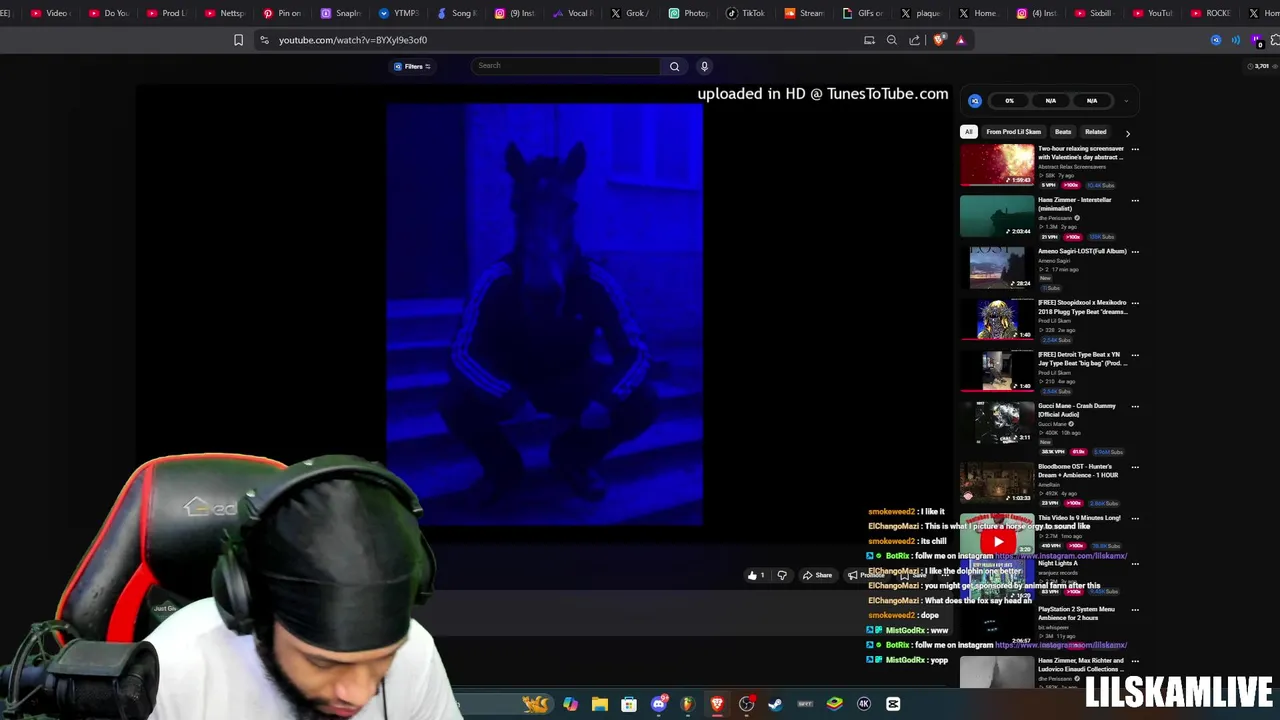The height and width of the screenshot is (720, 1280).
Task: Open 4K Downloader from the taskbar
Action: click(x=864, y=704)
